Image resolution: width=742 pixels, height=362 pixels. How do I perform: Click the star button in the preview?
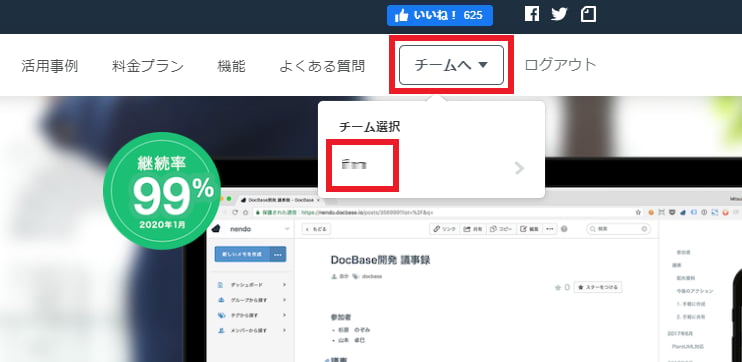[598, 287]
